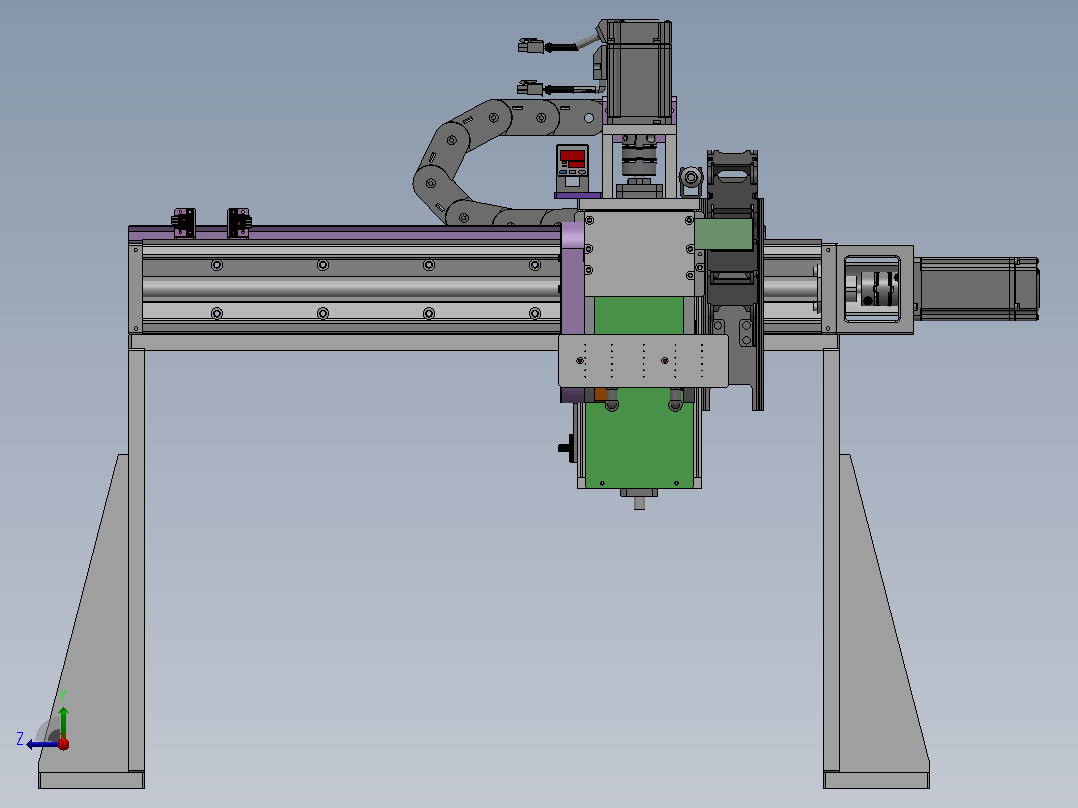Select the left sensor on the purple strip
Viewport: 1078px width, 808px height.
click(184, 223)
